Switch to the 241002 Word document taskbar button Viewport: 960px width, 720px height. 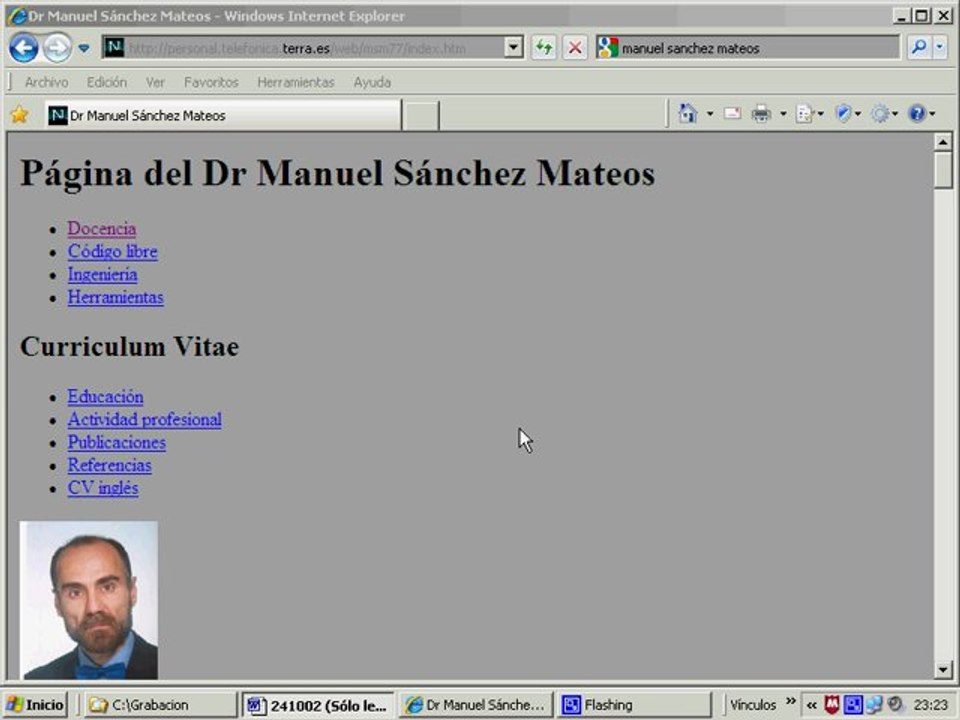318,705
